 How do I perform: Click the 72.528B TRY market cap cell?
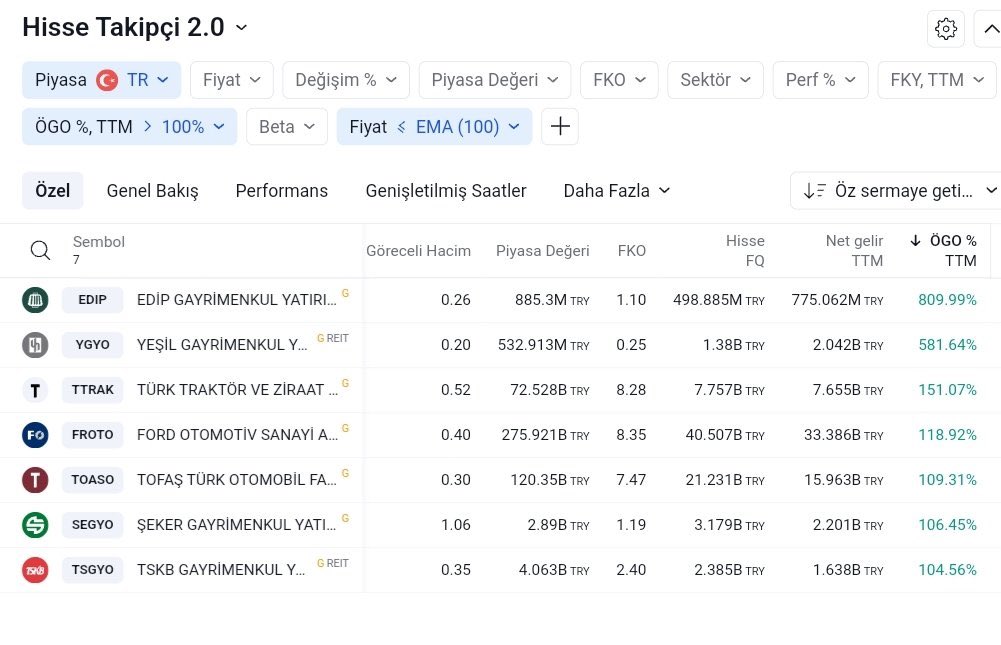(550, 390)
